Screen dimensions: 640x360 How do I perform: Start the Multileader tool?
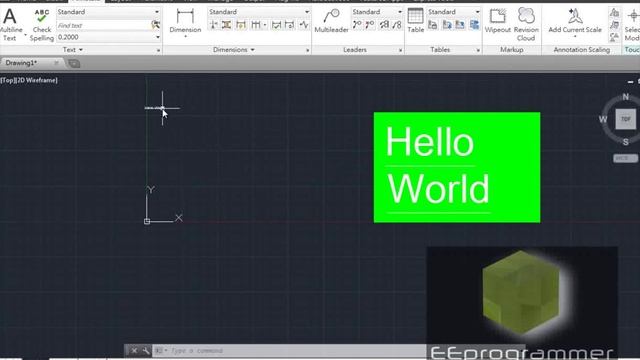(x=331, y=20)
